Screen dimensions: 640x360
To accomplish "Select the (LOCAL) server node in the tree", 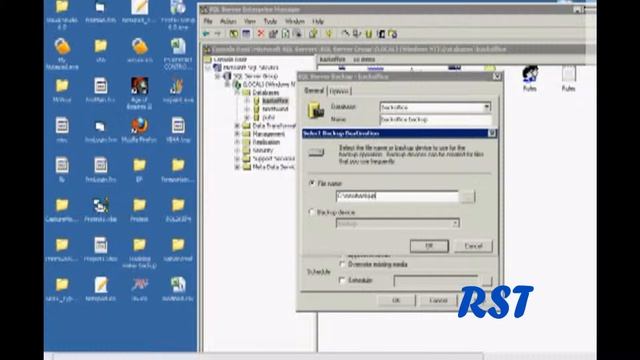I will (269, 84).
